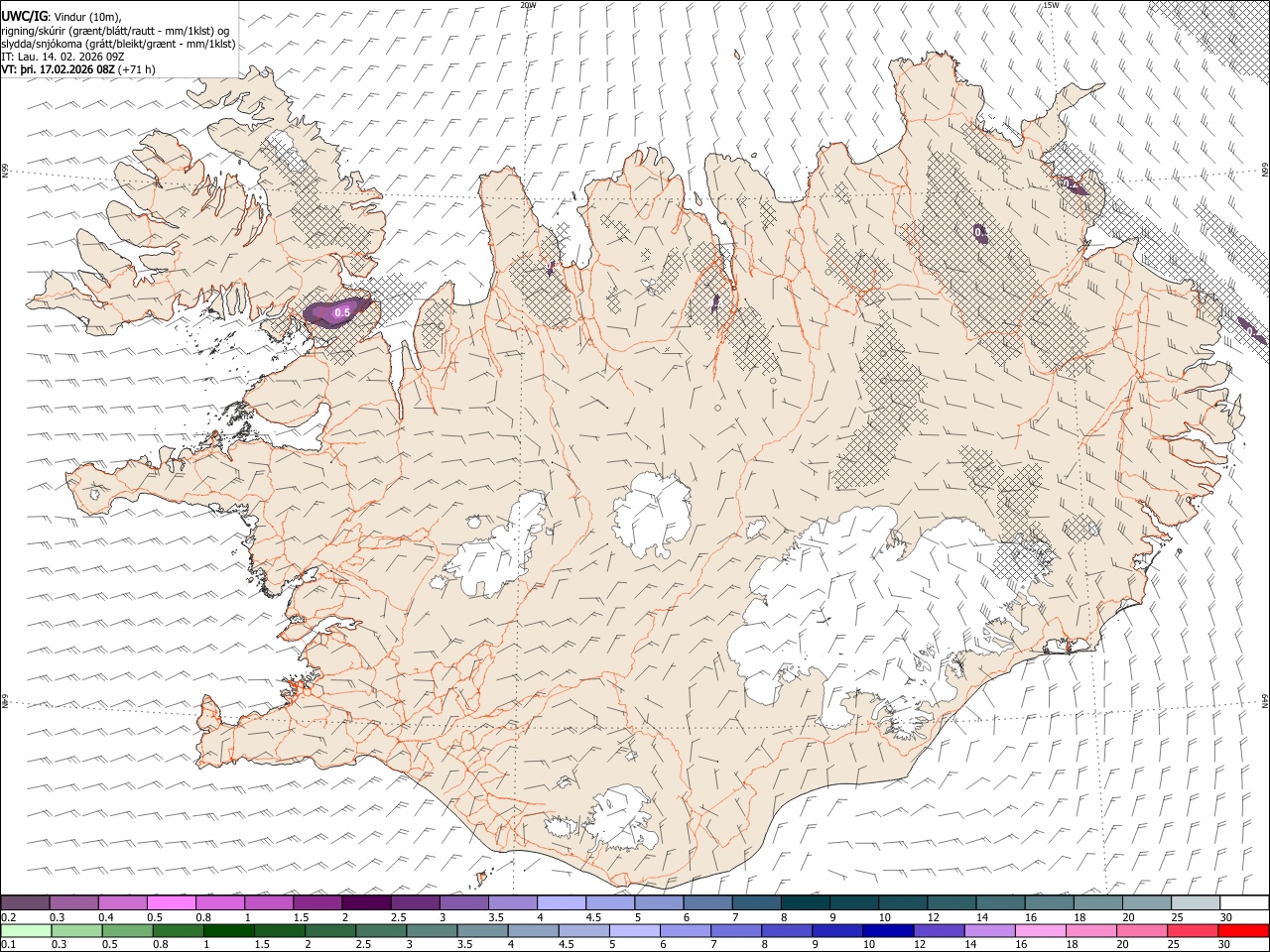The width and height of the screenshot is (1270, 952).
Task: Click the 'VT: þri. 17.02.2026 08Z' valid time
Action: pyautogui.click(x=59, y=70)
